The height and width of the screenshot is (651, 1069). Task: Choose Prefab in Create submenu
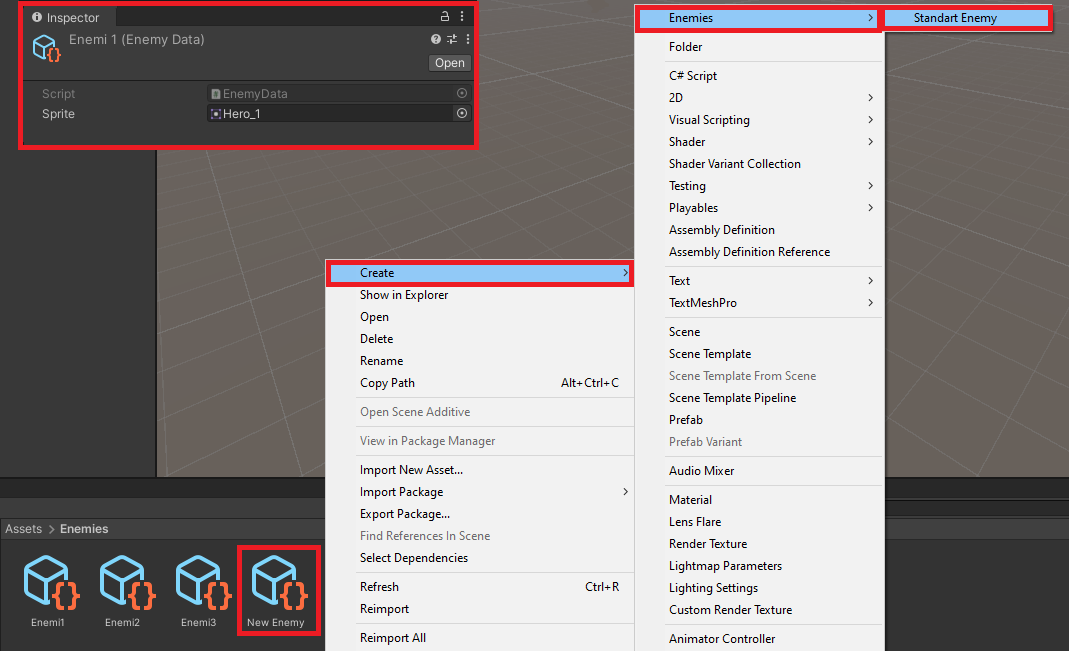point(759,420)
